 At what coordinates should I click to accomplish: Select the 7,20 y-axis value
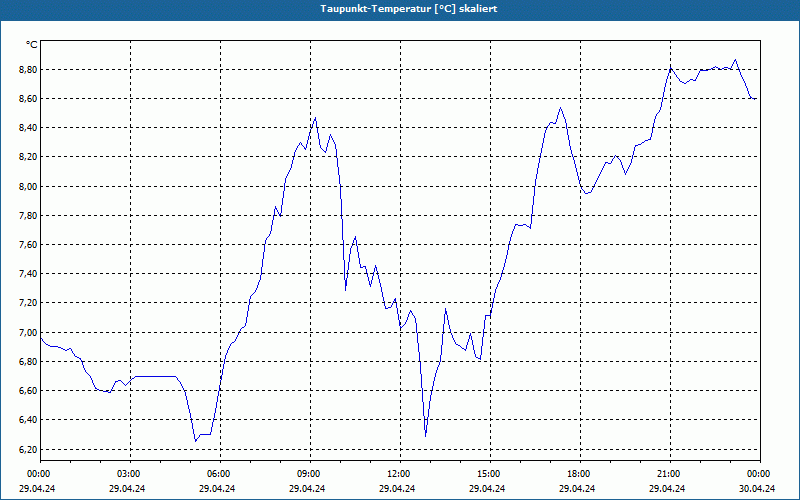(x=28, y=303)
